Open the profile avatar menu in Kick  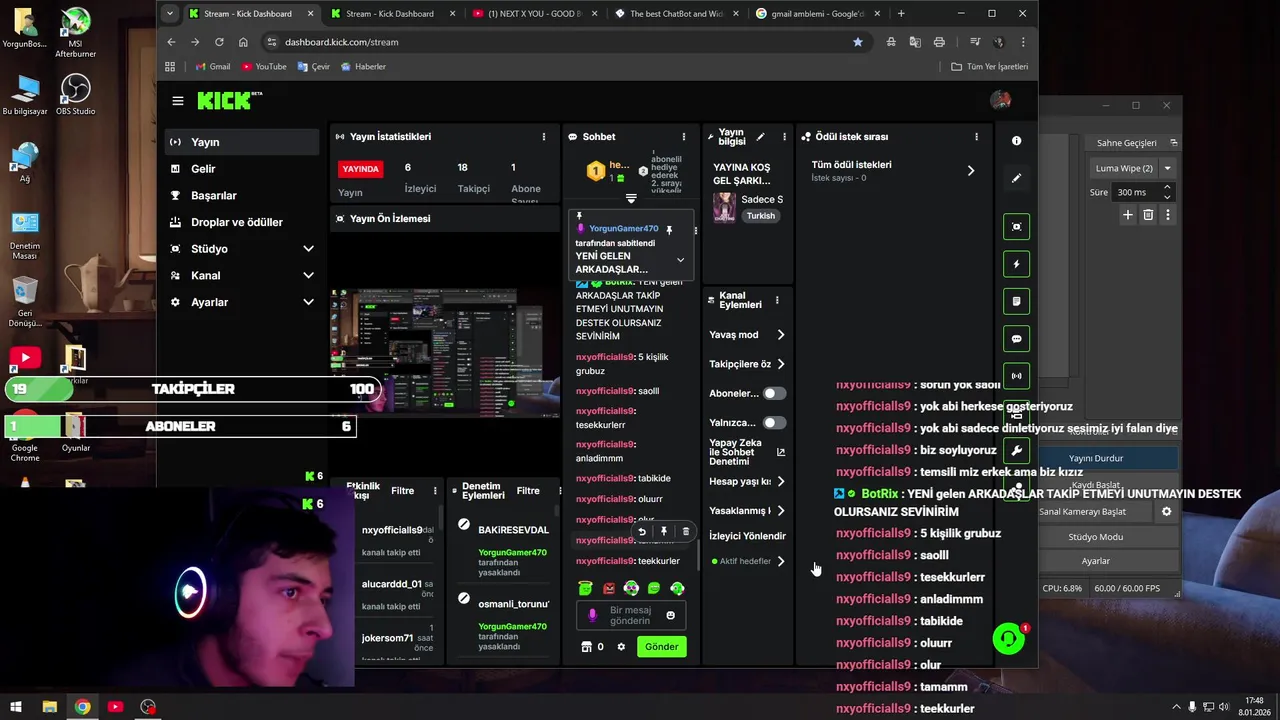click(x=1000, y=100)
